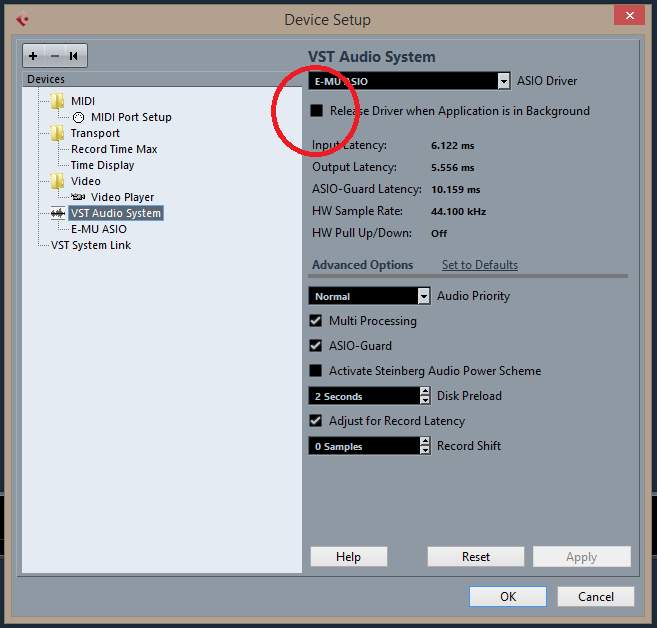The image size is (657, 628).
Task: Click the Advanced Options heading
Action: pos(363,265)
